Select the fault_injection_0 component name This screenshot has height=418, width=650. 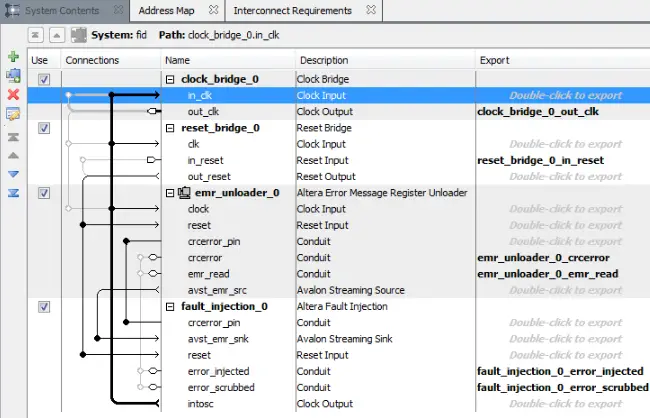click(x=224, y=306)
